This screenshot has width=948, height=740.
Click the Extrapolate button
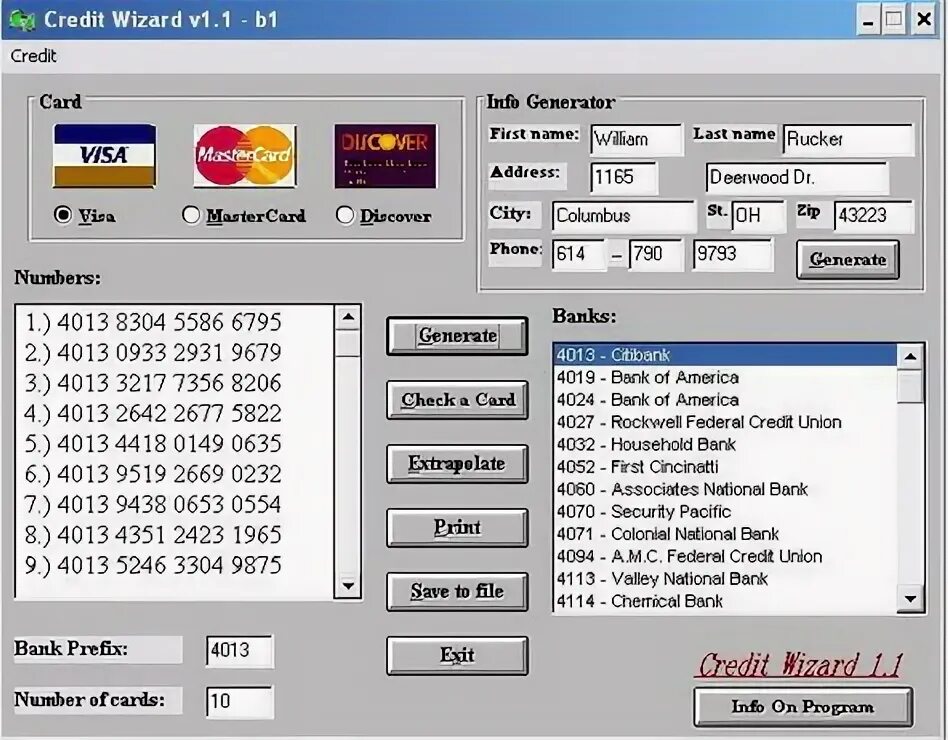tap(457, 464)
